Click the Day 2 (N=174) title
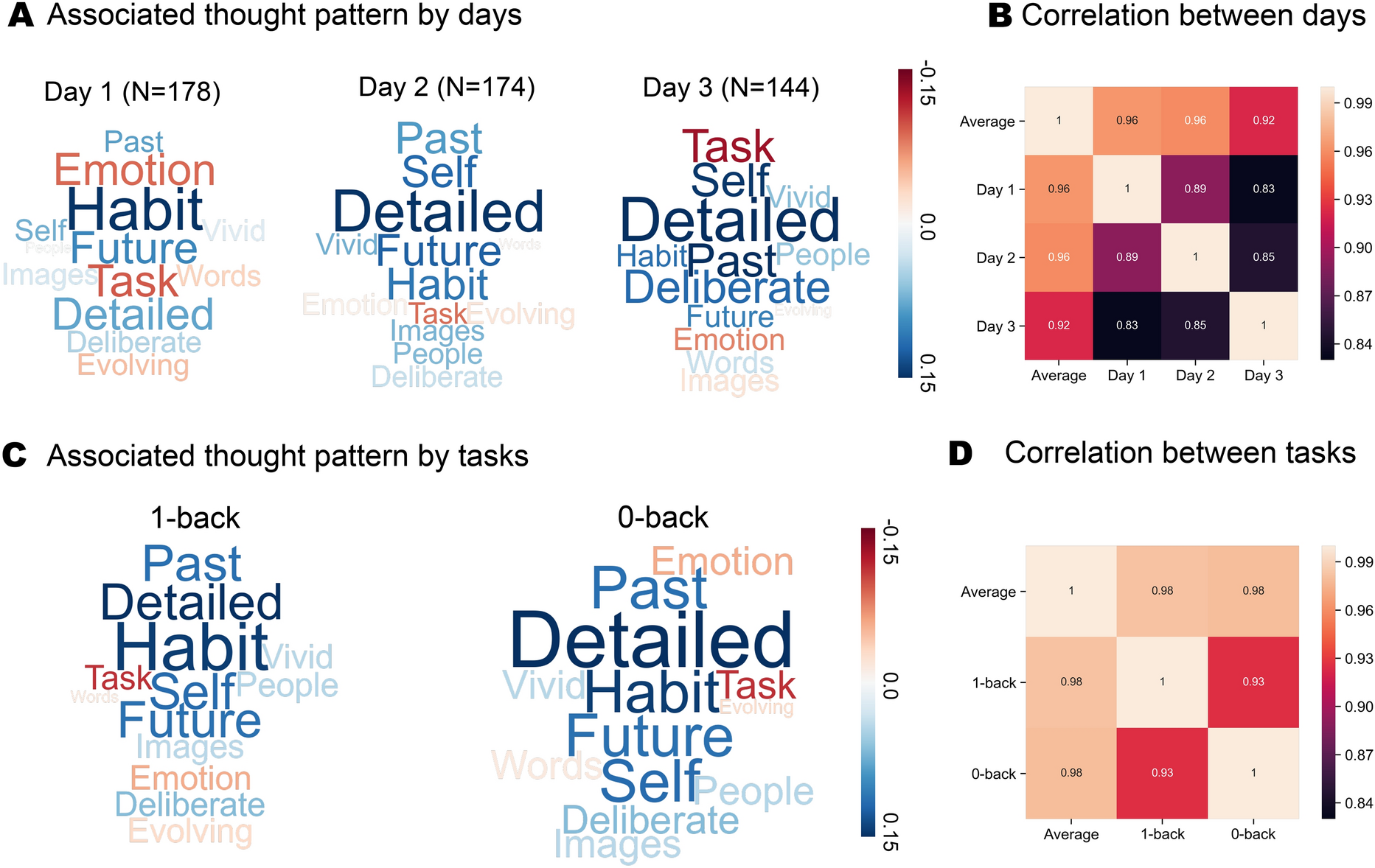 (447, 87)
